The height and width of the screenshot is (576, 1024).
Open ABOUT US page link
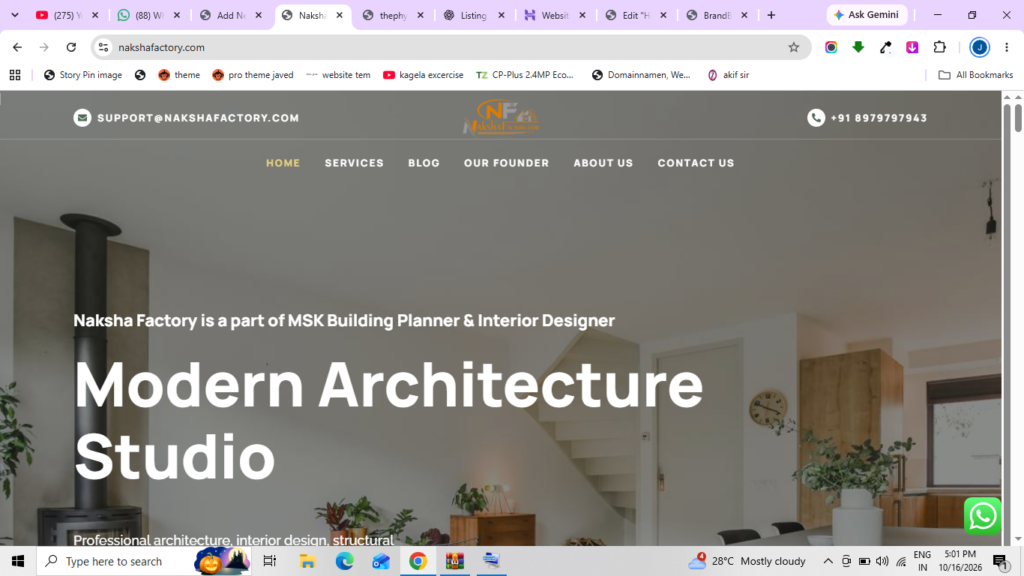[x=603, y=163]
